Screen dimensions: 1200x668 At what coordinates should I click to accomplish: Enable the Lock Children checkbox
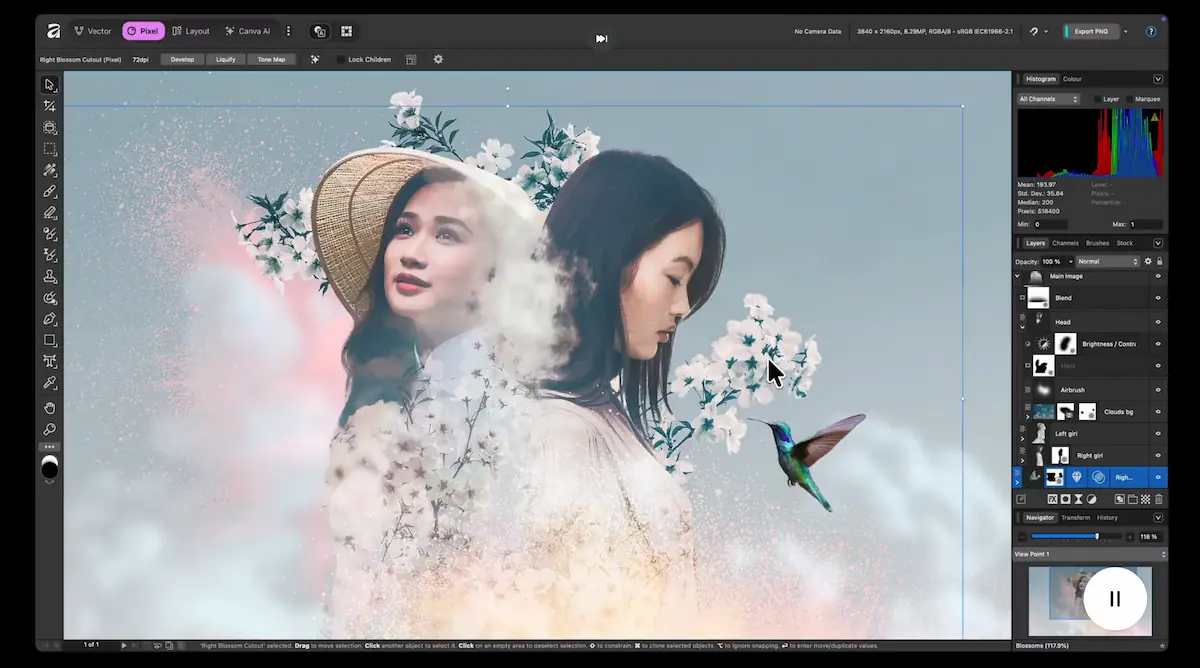341,60
